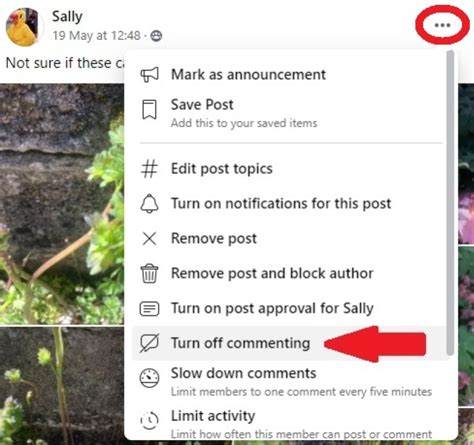Click Sally's duck profile picture
The height and width of the screenshot is (445, 474).
pyautogui.click(x=24, y=27)
